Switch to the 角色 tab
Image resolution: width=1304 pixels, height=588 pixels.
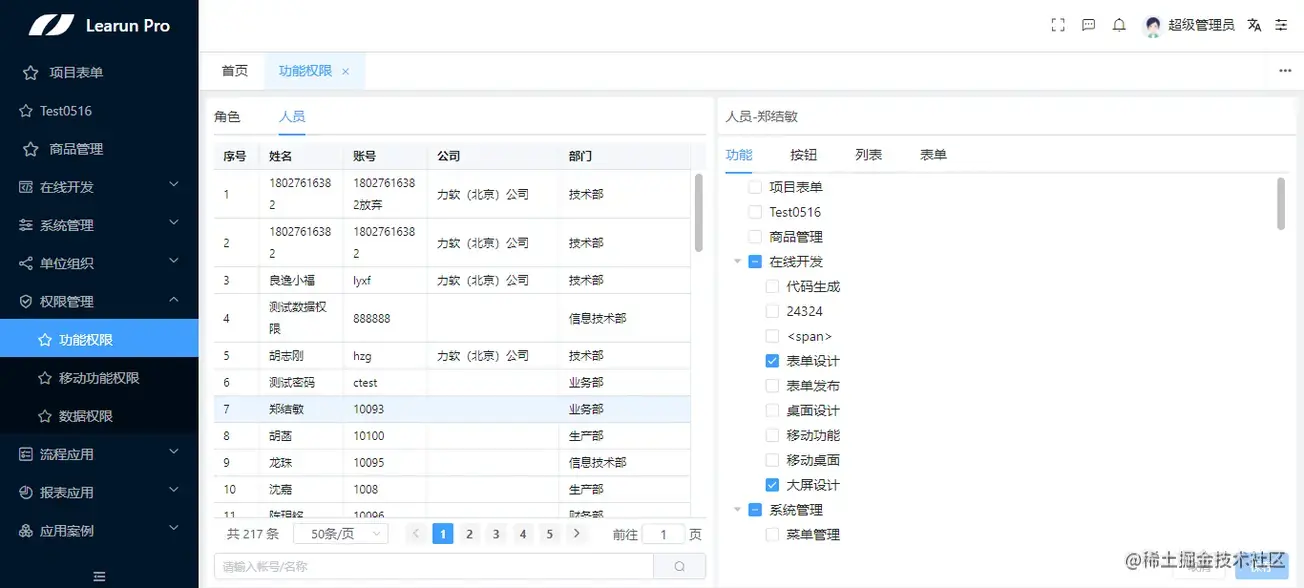227,117
